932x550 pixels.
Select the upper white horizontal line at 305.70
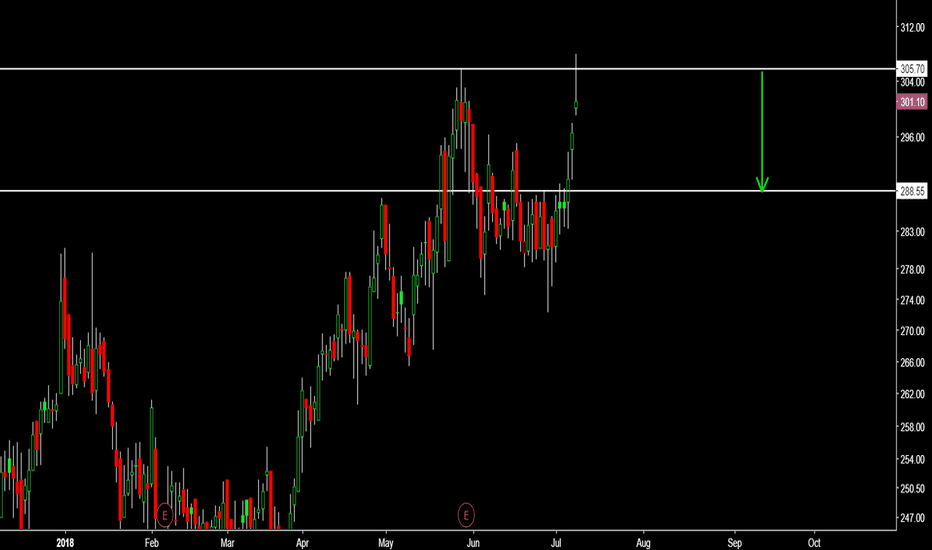click(x=448, y=69)
